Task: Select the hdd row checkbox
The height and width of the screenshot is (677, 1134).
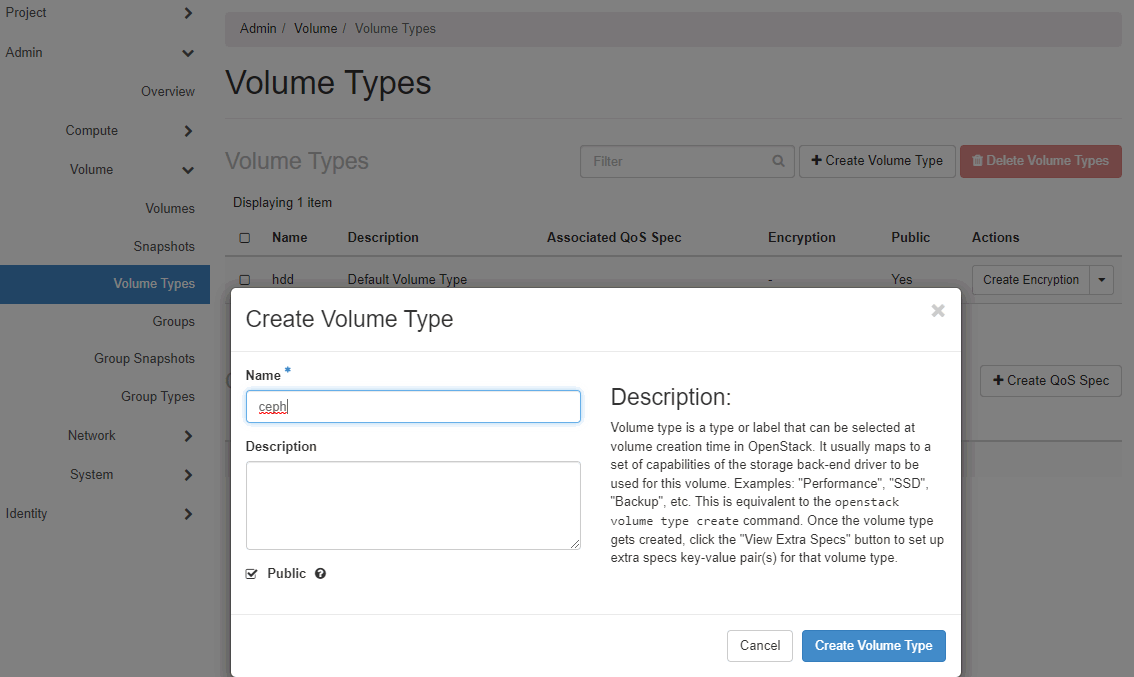Action: (245, 280)
